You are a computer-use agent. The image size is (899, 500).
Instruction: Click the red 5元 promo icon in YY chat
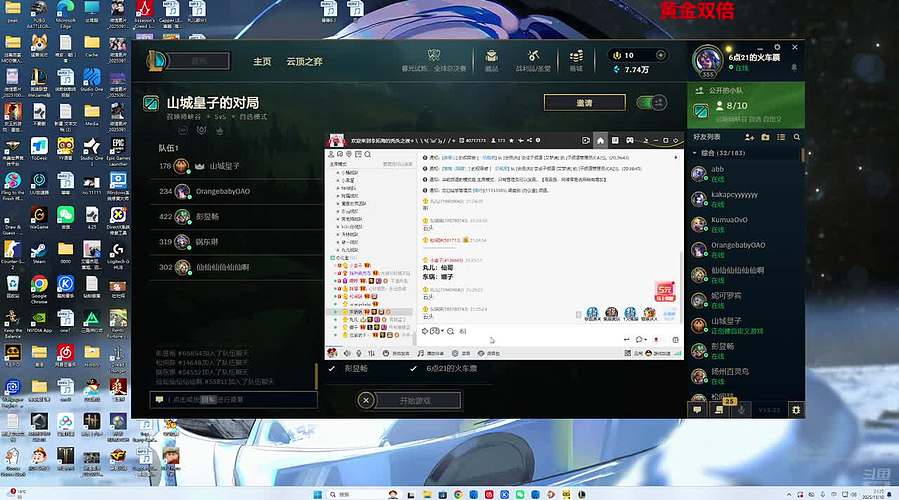point(665,291)
